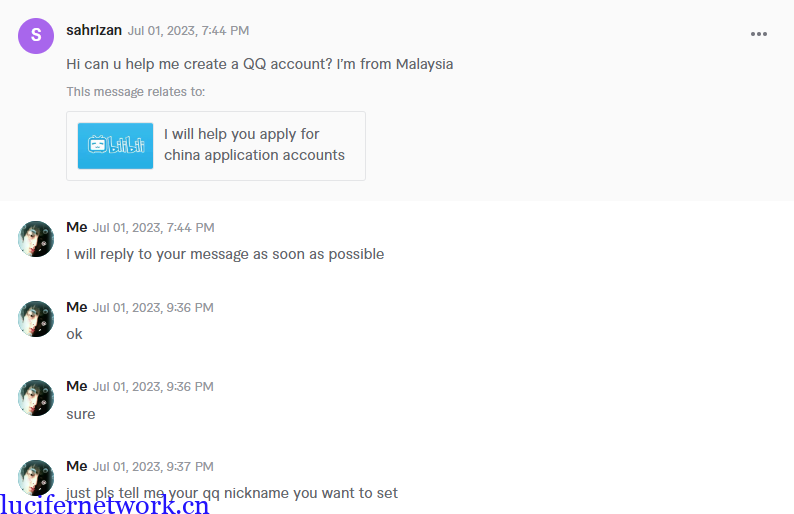Click the "sure" message text
The height and width of the screenshot is (514, 794).
[81, 414]
